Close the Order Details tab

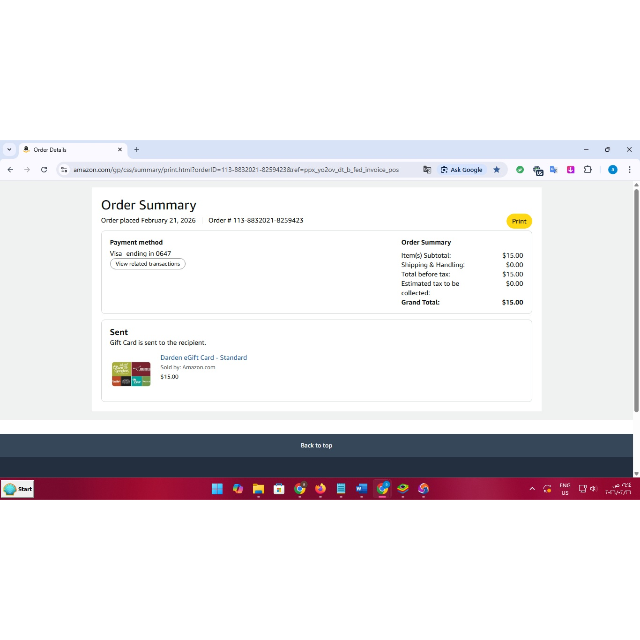point(120,150)
